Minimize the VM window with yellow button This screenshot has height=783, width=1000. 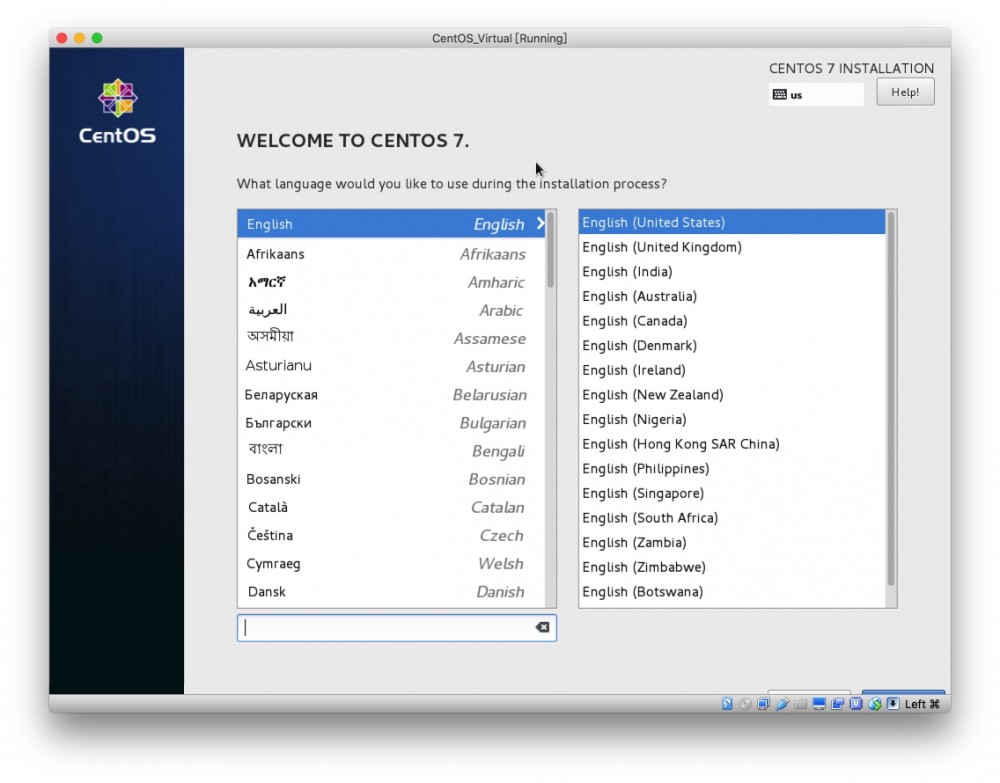click(x=79, y=38)
